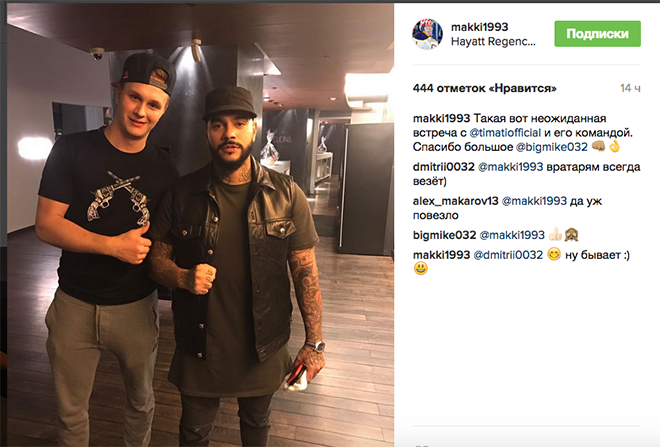Open makki1993 username in post header
The image size is (660, 447).
click(479, 27)
